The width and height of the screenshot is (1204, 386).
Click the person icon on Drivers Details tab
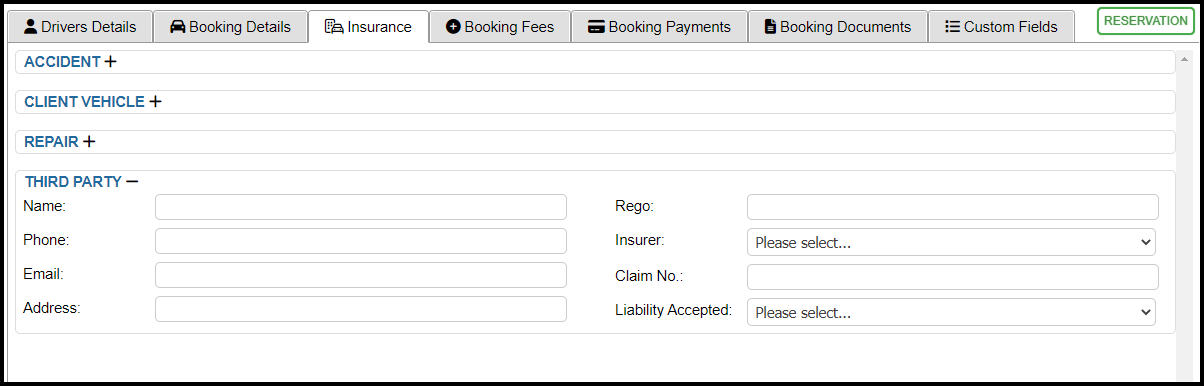(x=30, y=27)
